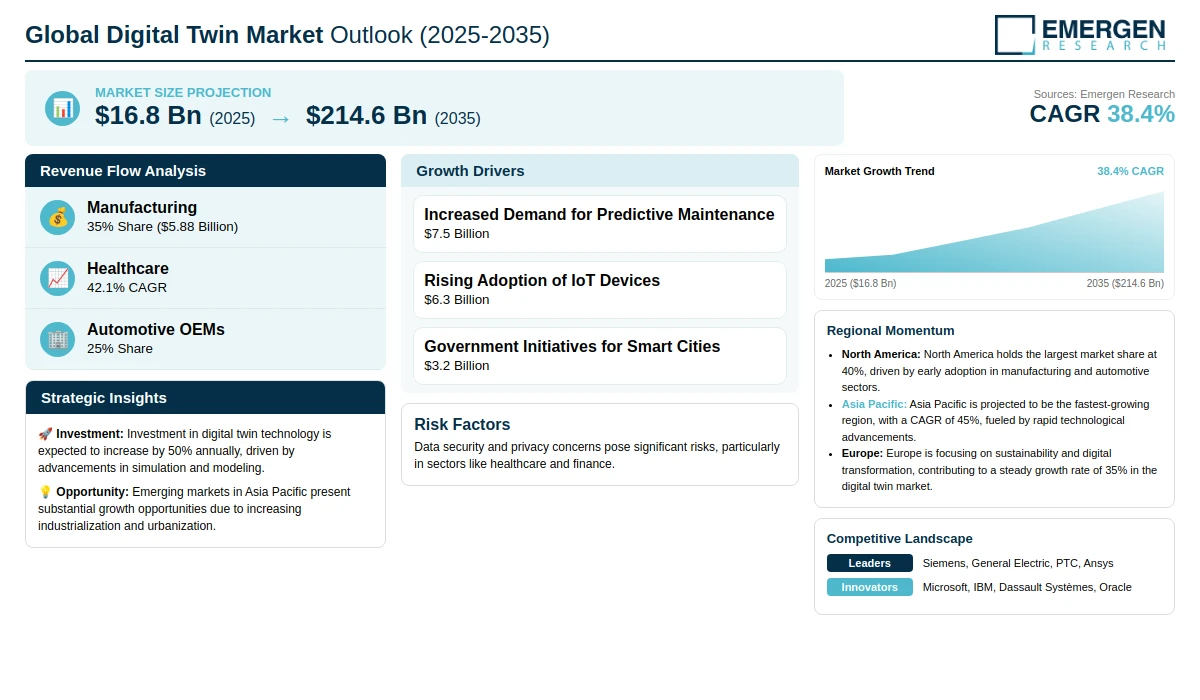Click the Automotive OEMs building icon
Viewport: 1200px width, 700px height.
58,339
